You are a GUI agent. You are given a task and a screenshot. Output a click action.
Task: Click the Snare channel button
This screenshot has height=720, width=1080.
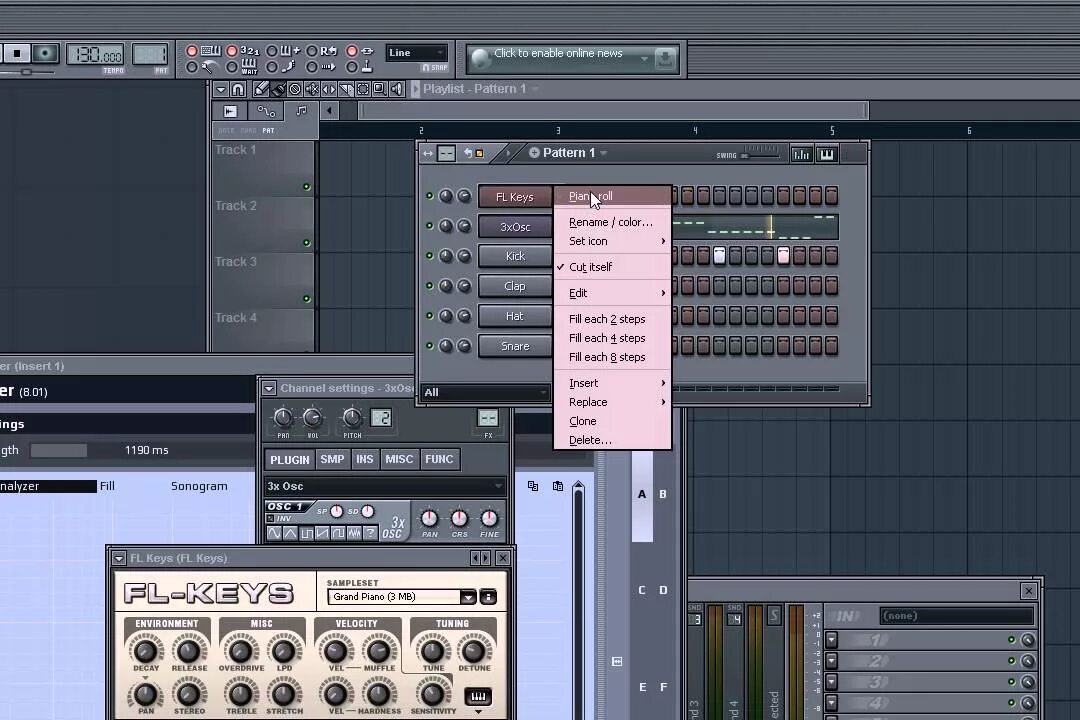tap(515, 346)
